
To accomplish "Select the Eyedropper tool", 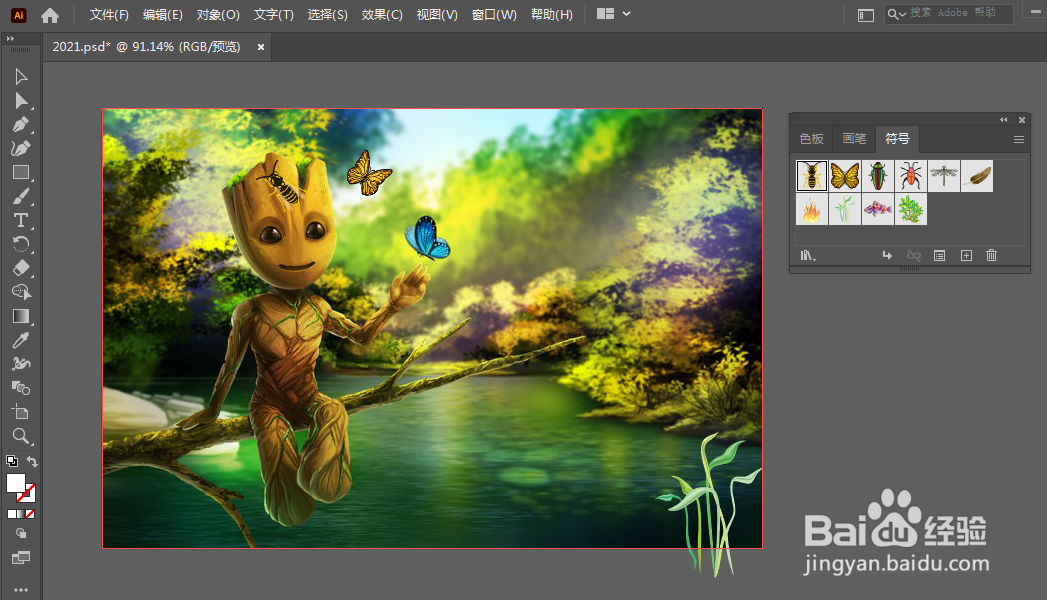I will [x=21, y=340].
